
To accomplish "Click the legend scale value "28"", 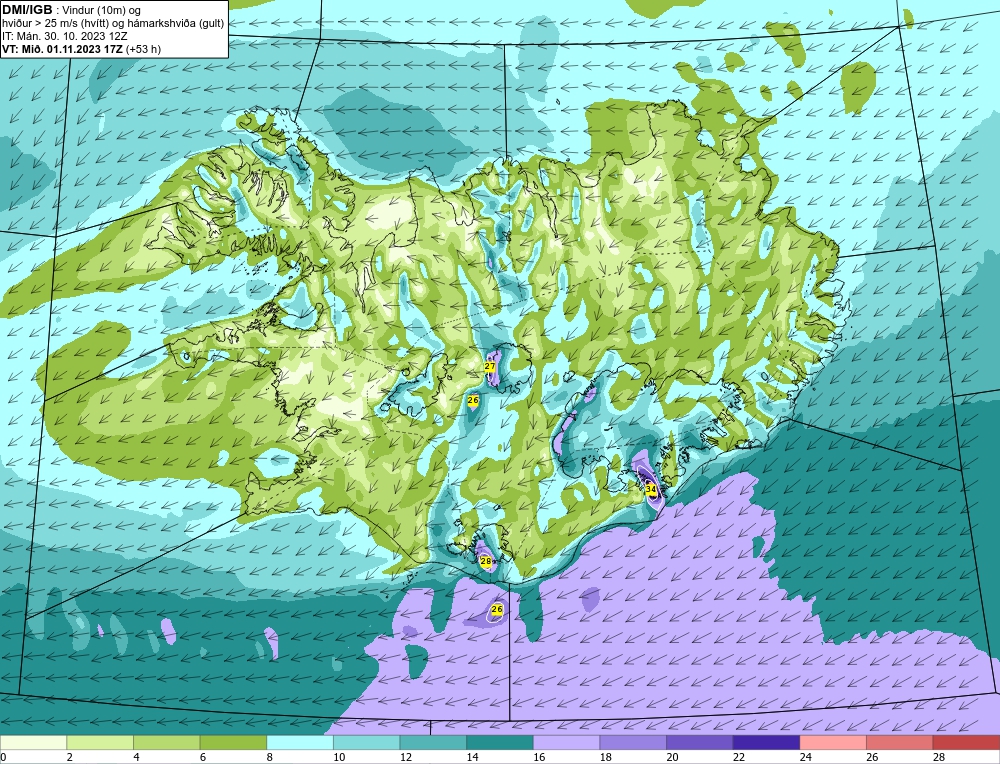I will [939, 757].
